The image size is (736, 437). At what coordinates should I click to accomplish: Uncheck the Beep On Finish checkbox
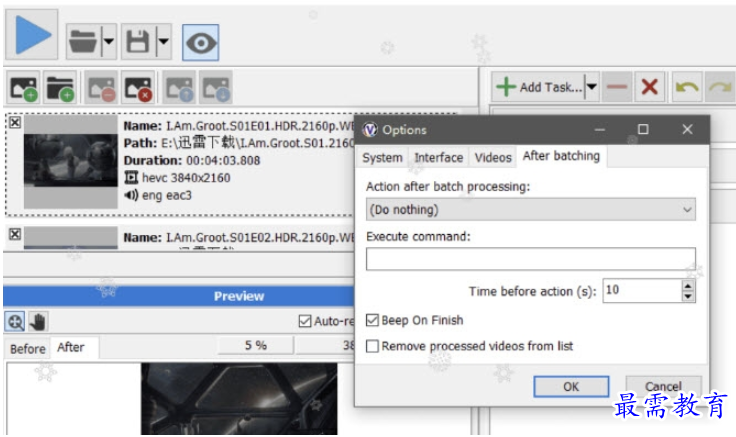tap(372, 320)
